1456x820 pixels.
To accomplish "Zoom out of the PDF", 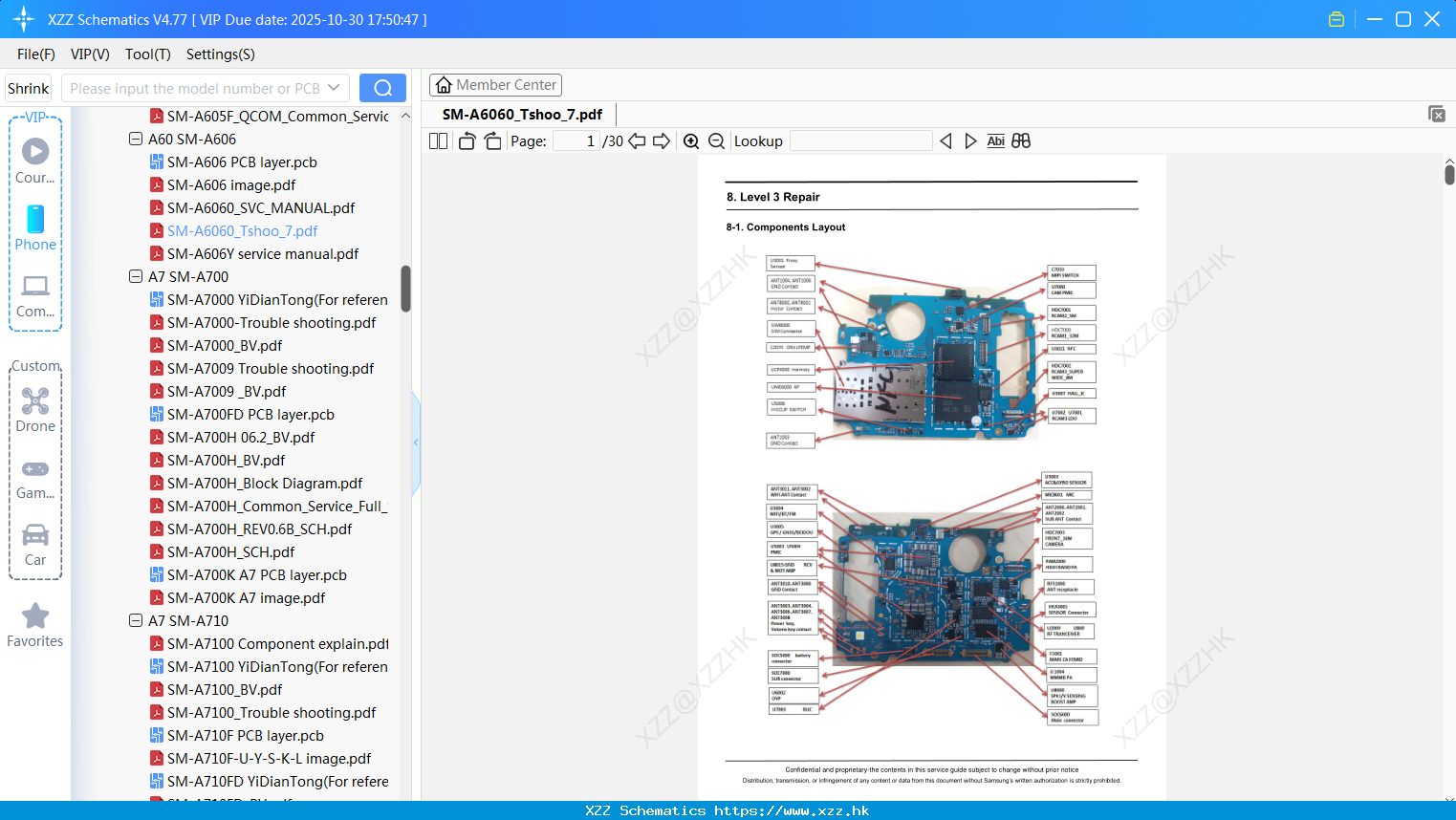I will point(717,141).
